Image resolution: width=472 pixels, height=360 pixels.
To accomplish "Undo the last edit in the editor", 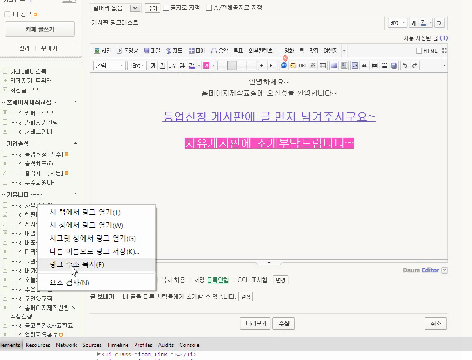I will tap(405, 65).
